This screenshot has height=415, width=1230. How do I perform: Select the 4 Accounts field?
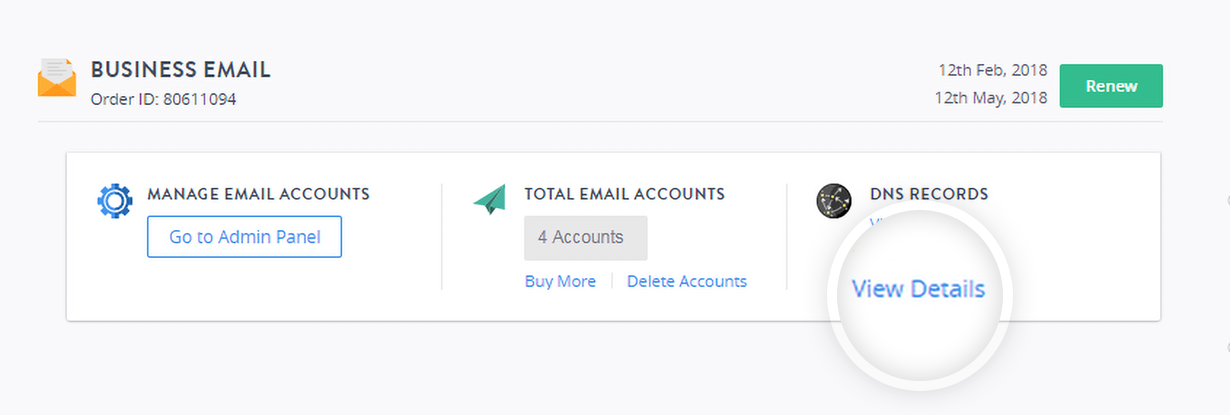586,238
